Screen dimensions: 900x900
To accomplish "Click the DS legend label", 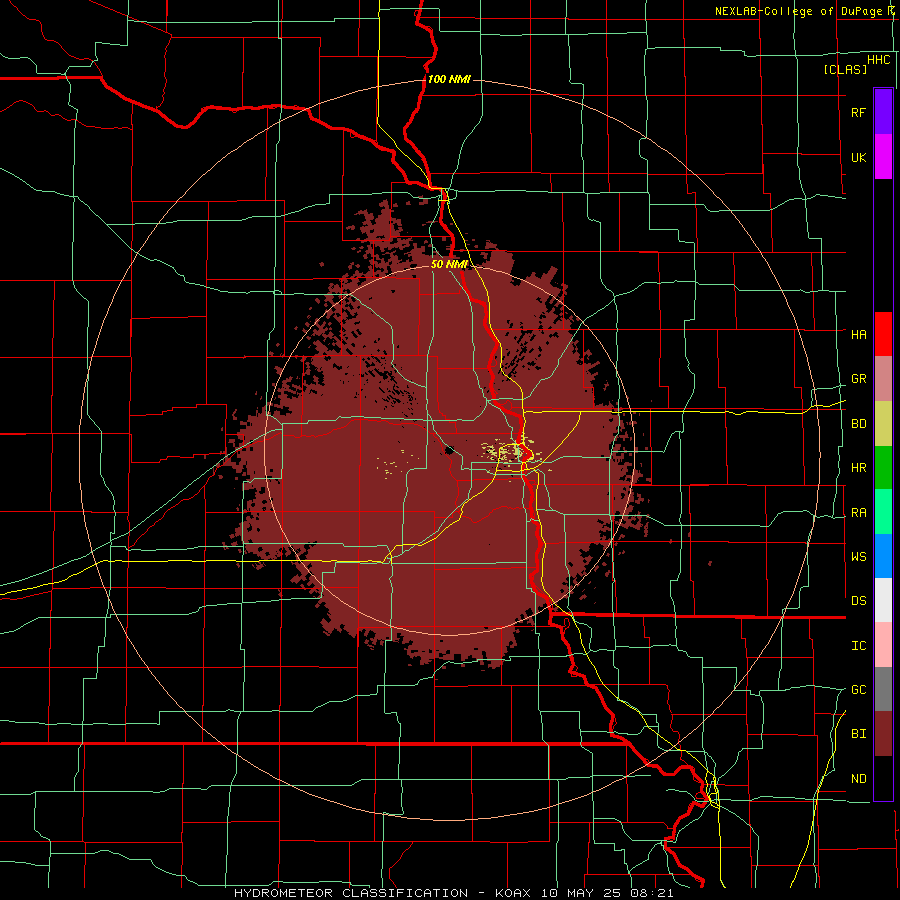I will tap(858, 600).
